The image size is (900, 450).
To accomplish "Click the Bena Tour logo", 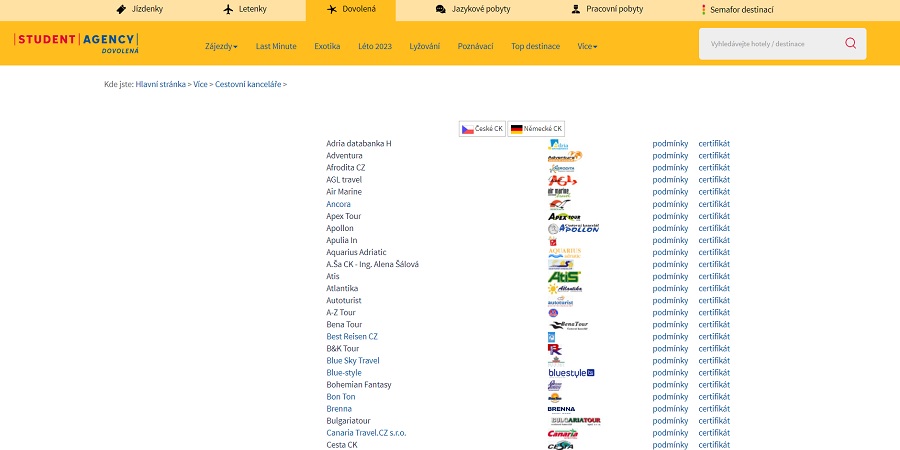I will [568, 325].
